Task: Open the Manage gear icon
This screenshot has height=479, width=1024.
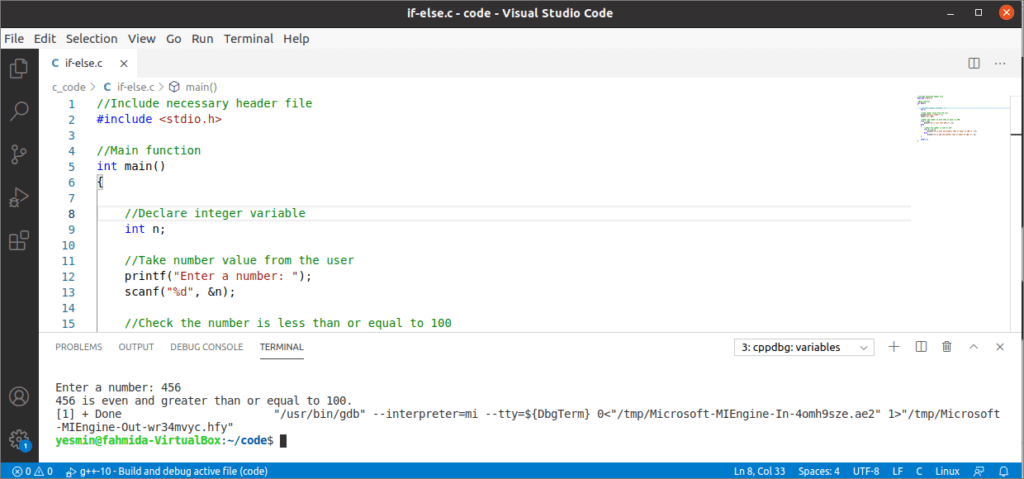Action: [19, 438]
